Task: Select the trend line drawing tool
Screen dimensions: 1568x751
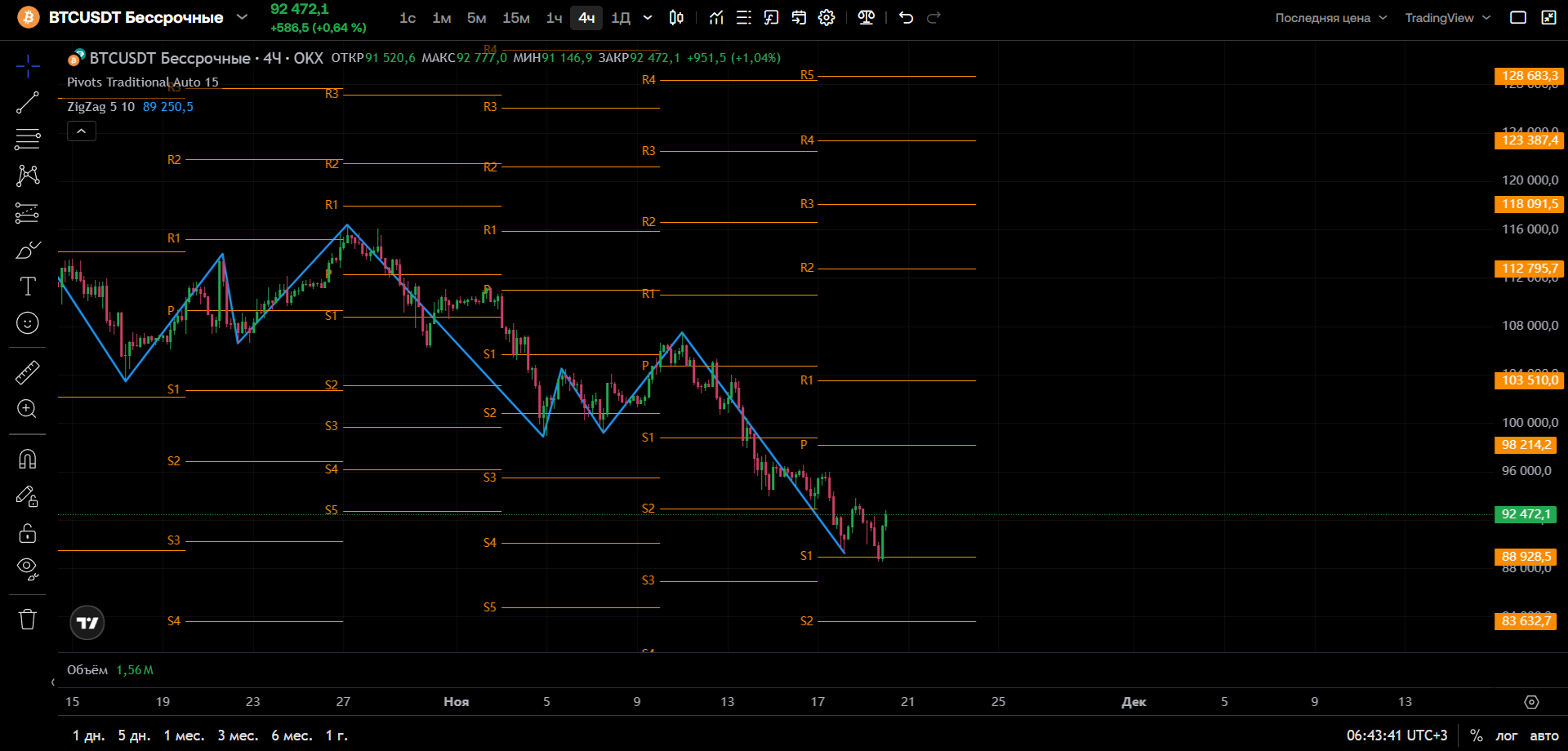Action: pyautogui.click(x=28, y=103)
